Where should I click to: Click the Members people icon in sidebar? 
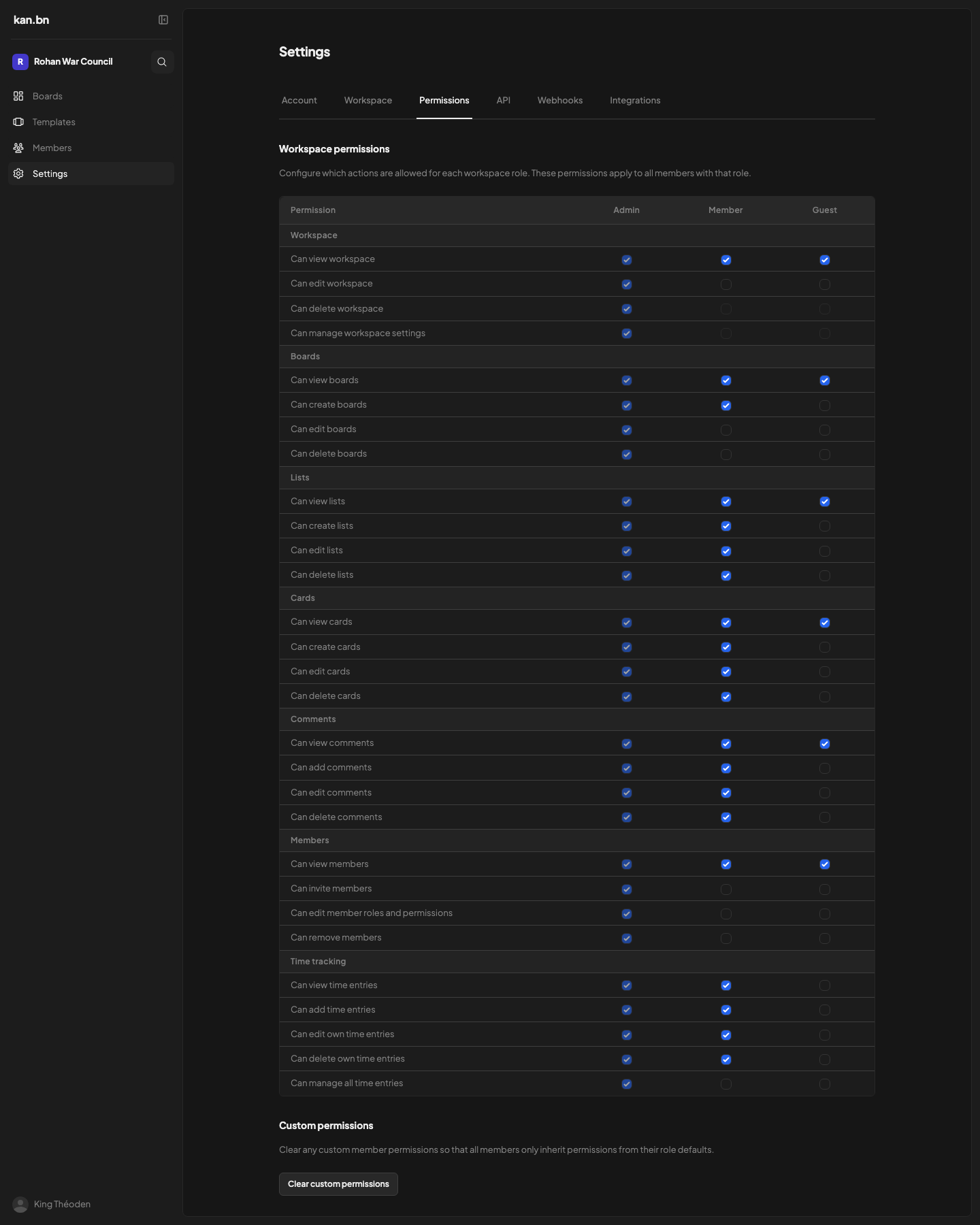[x=18, y=148]
